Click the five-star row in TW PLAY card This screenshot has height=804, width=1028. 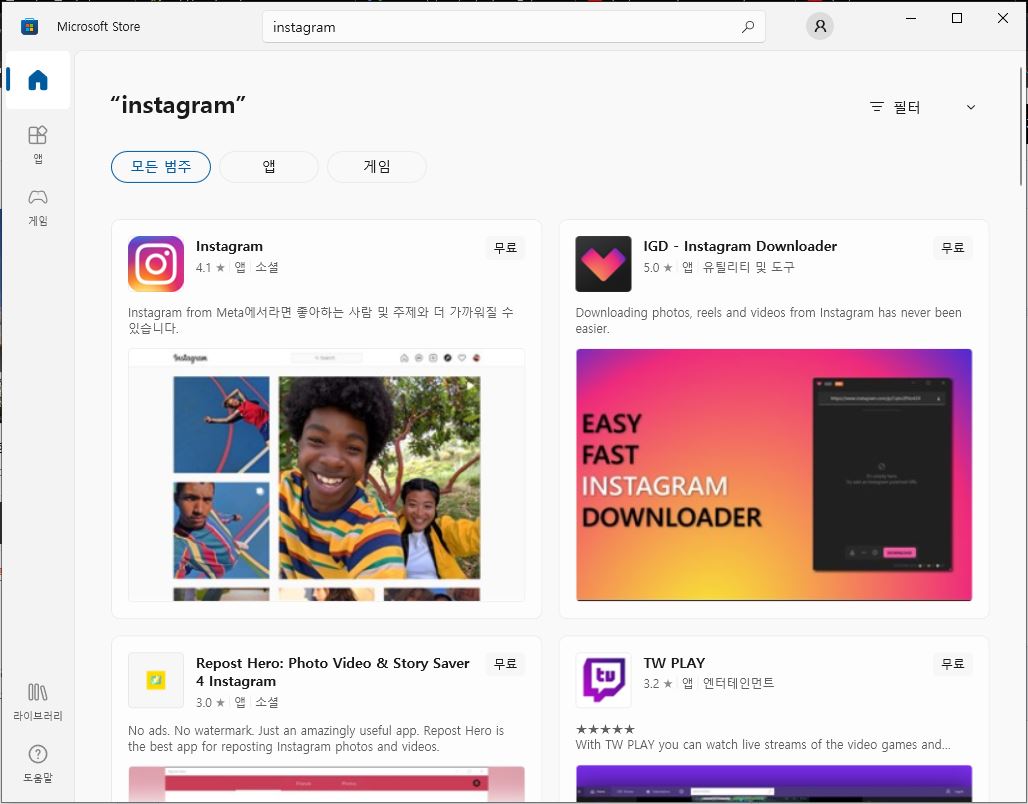point(605,729)
